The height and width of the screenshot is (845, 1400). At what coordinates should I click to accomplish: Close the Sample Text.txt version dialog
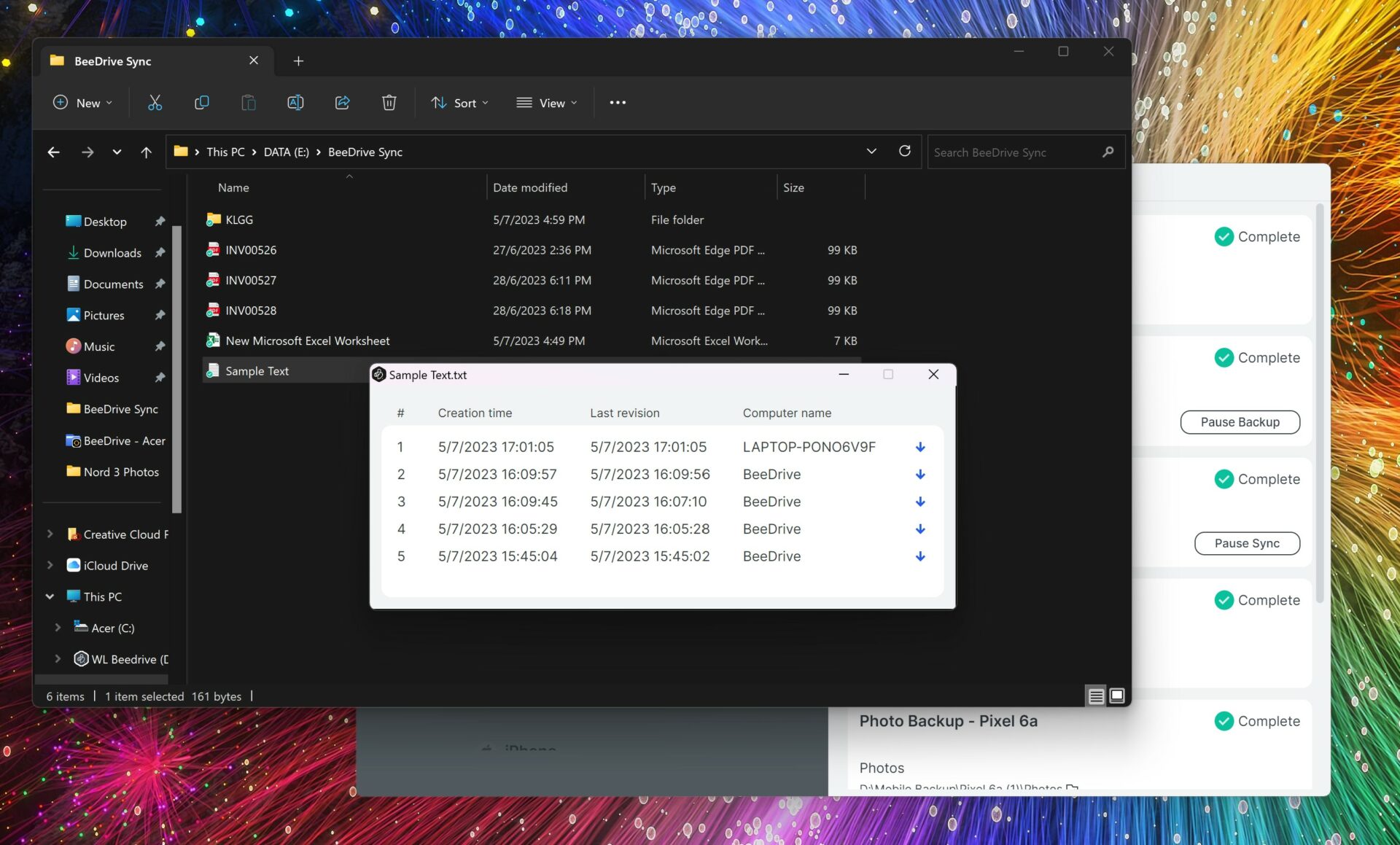pos(933,374)
